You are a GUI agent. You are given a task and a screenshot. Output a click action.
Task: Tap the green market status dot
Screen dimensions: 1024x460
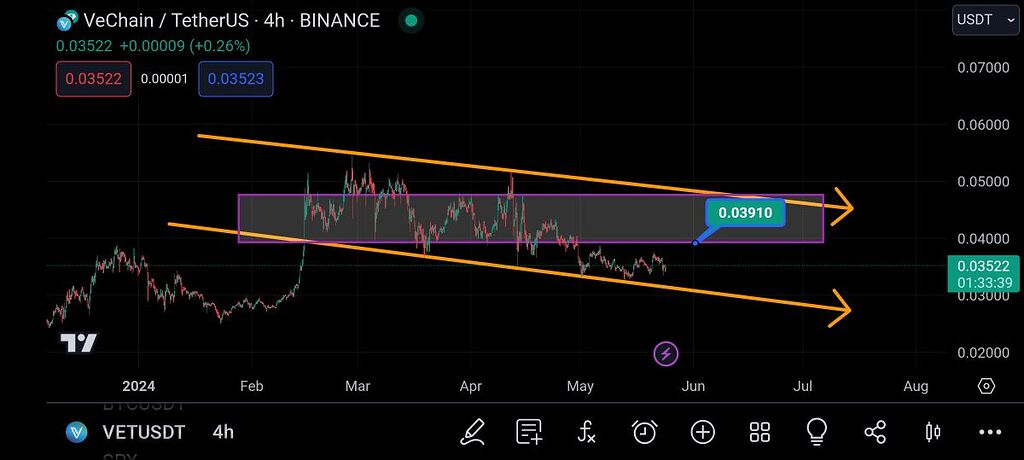[x=411, y=20]
